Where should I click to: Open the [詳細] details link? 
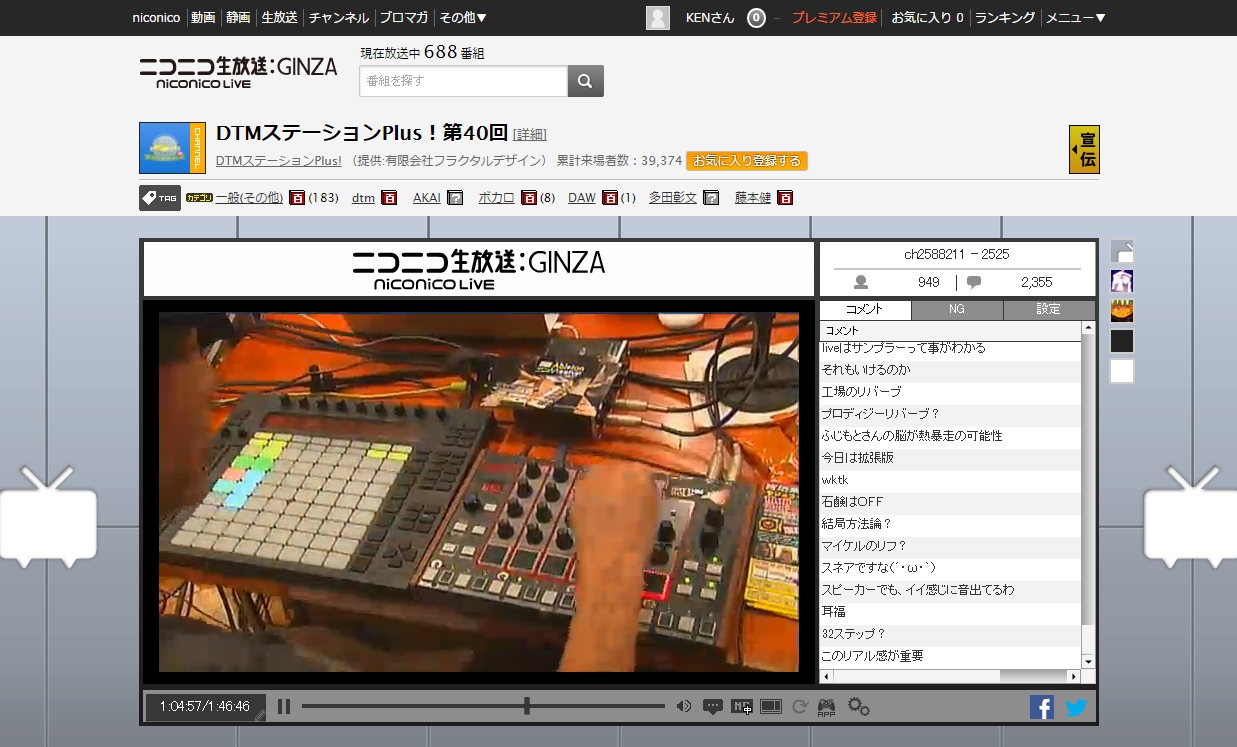point(530,135)
